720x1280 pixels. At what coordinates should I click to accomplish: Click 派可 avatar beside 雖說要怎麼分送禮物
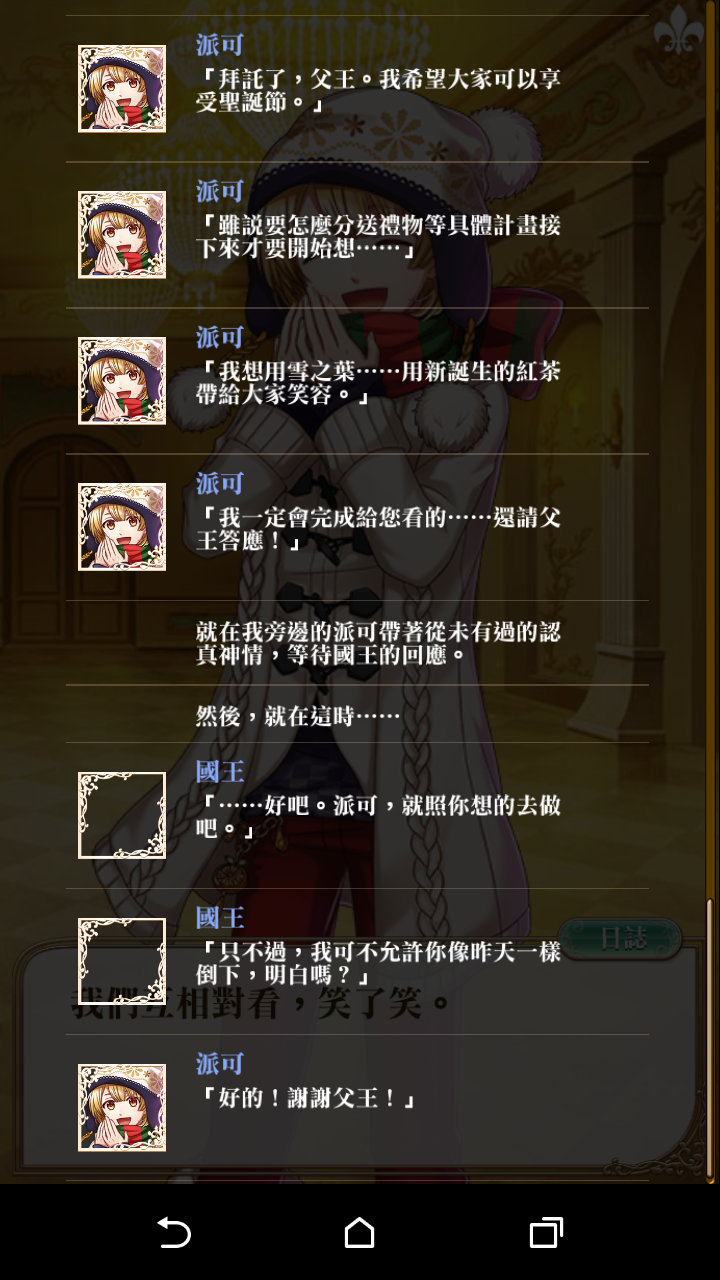pos(122,235)
